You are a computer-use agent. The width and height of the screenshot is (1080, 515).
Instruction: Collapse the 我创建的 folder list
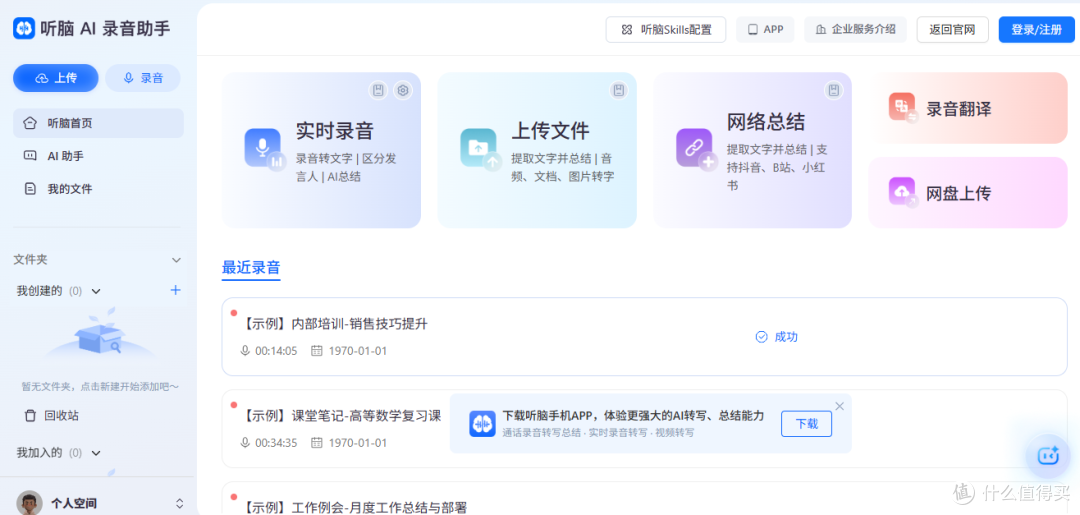point(96,291)
